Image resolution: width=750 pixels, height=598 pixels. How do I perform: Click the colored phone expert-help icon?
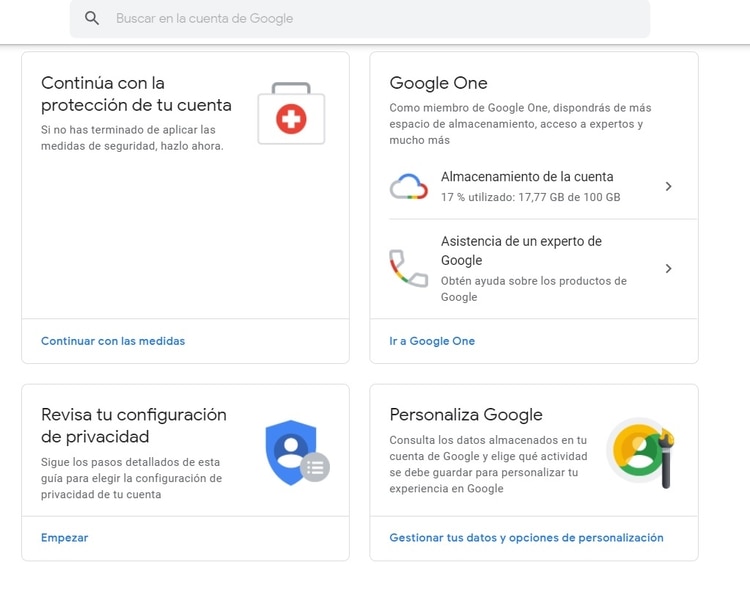408,268
